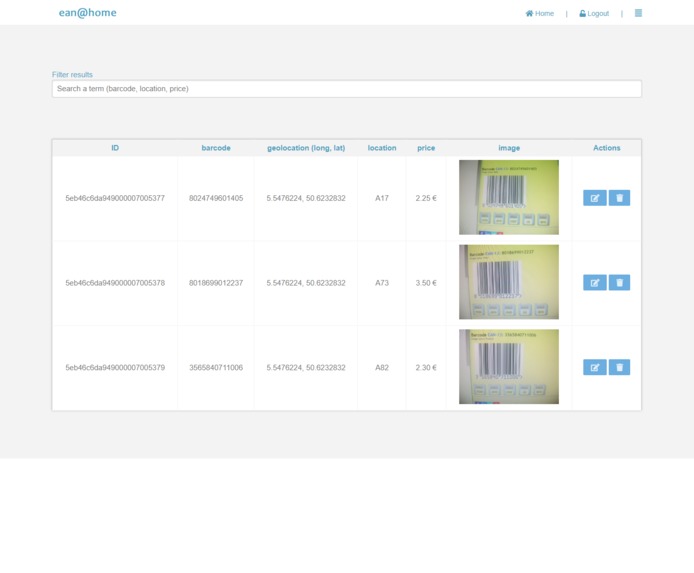Open barcode image for location A73

(x=509, y=282)
